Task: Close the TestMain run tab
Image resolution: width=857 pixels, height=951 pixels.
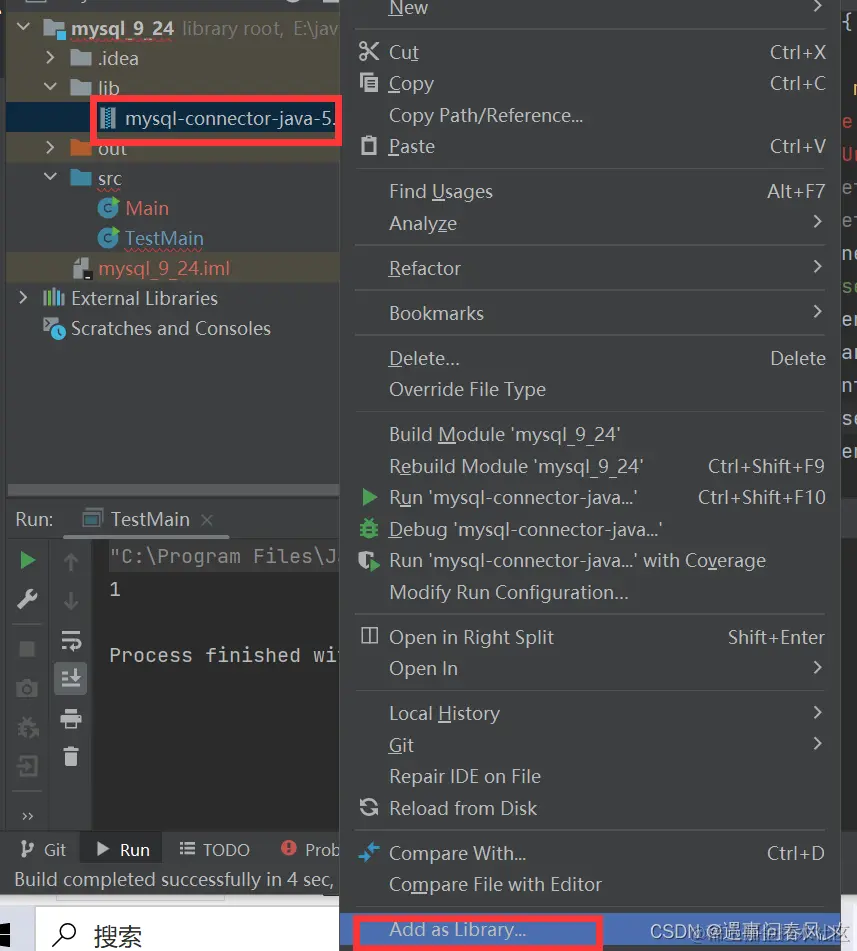Action: pos(207,520)
